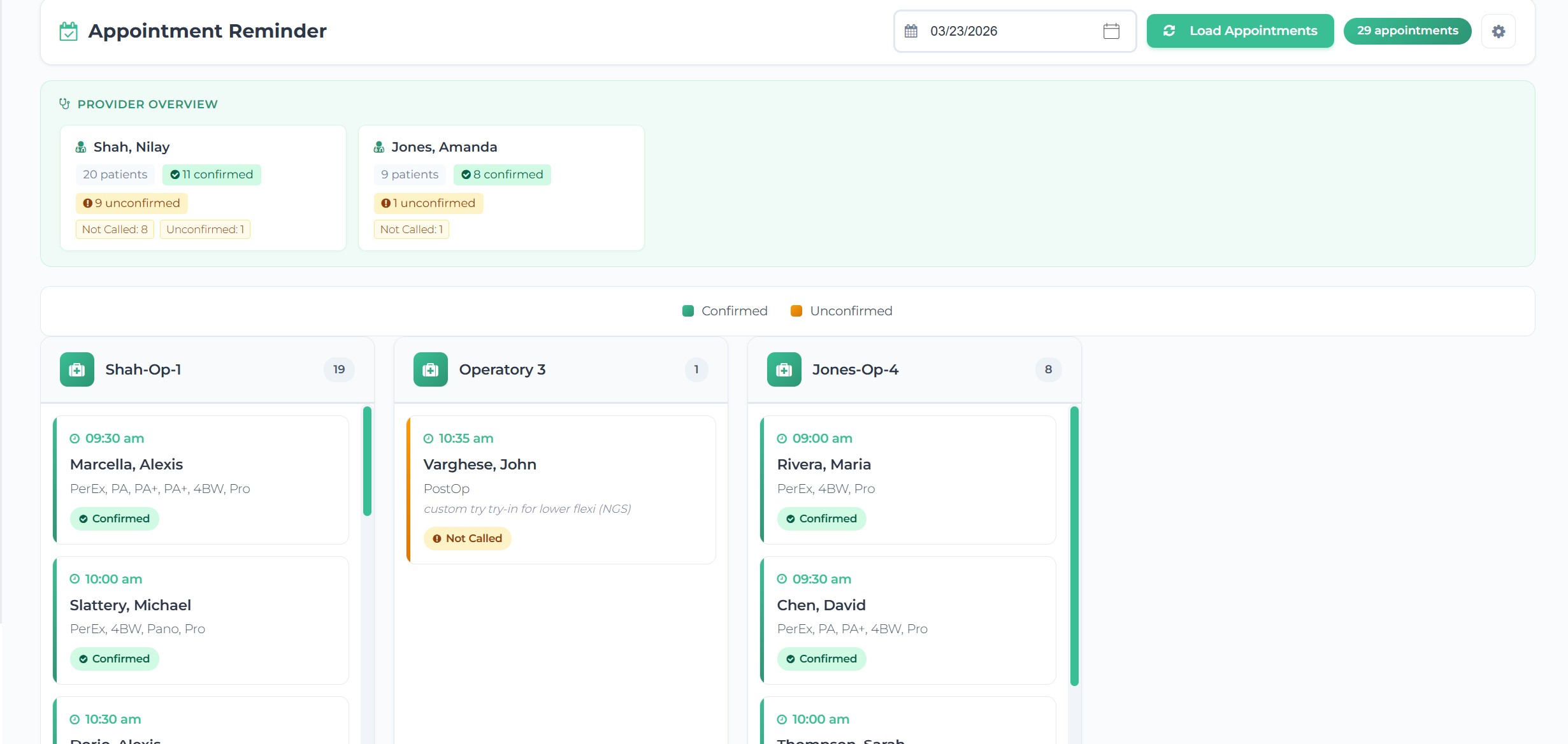Click the 29 appointments badge
Screen dimensions: 1568x744
point(1407,31)
